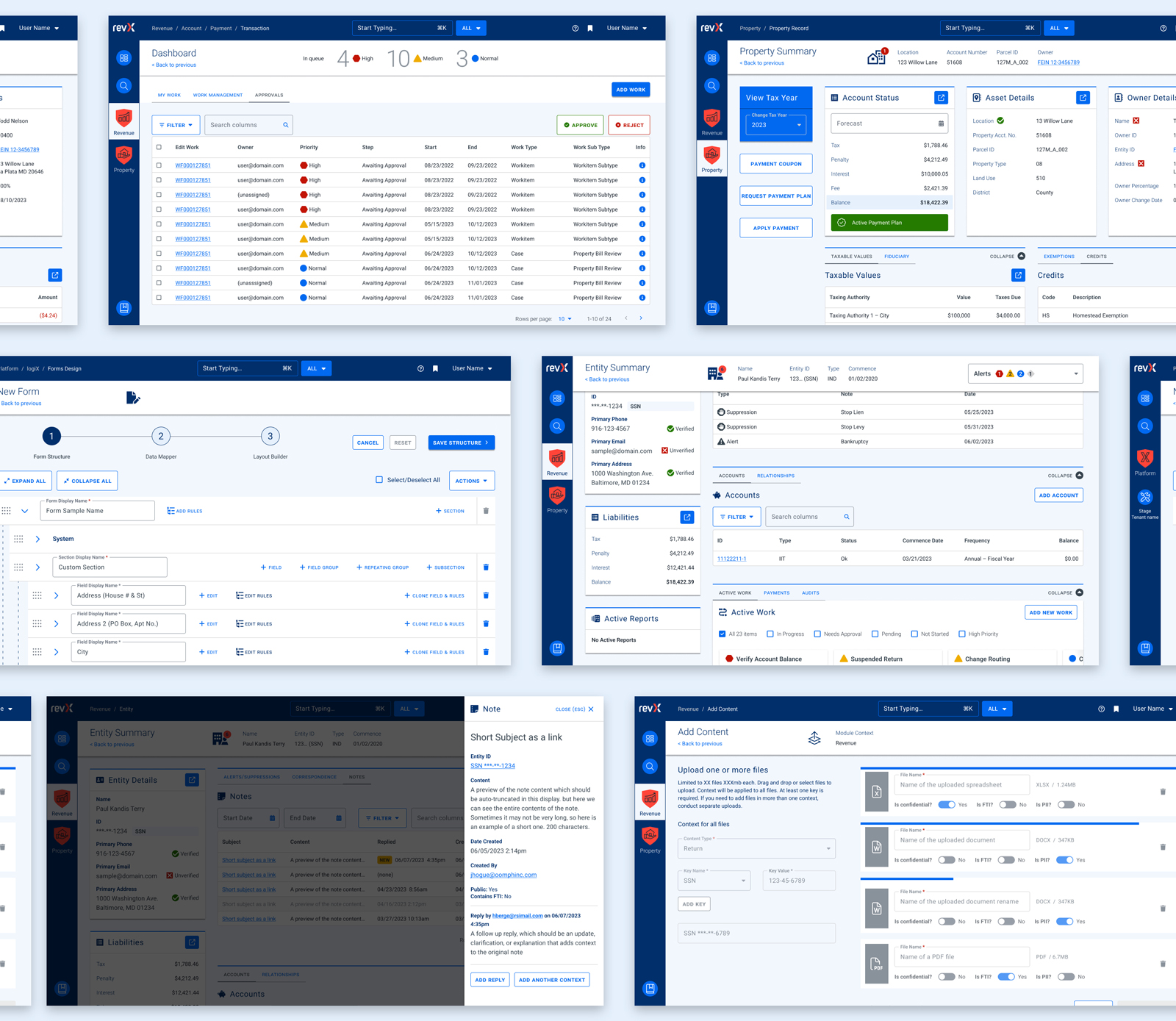The width and height of the screenshot is (1176, 1021).
Task: Uncheck All 23 items in Active Work
Action: [722, 634]
